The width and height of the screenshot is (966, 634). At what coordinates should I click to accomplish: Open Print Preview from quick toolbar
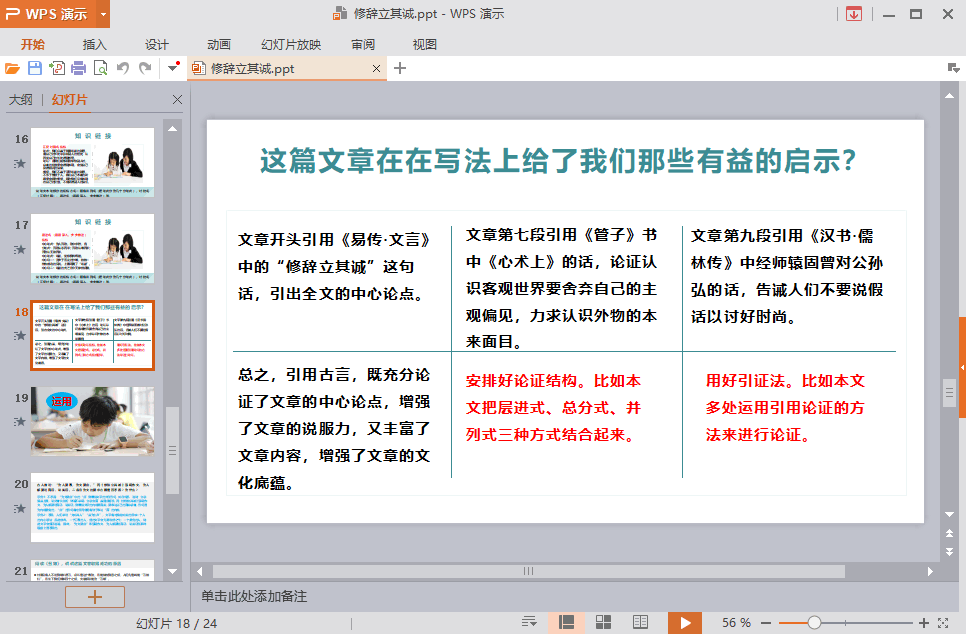100,68
